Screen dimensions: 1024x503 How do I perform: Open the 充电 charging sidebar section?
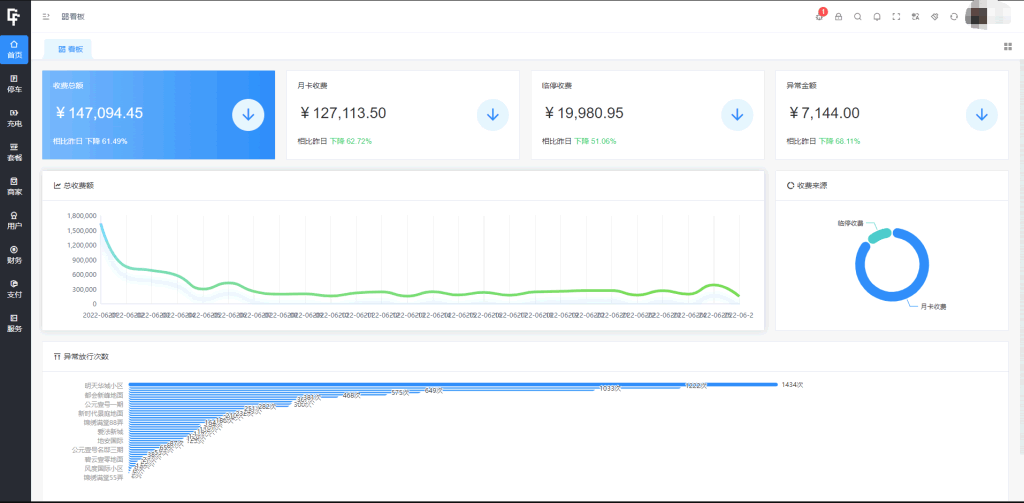[x=14, y=117]
